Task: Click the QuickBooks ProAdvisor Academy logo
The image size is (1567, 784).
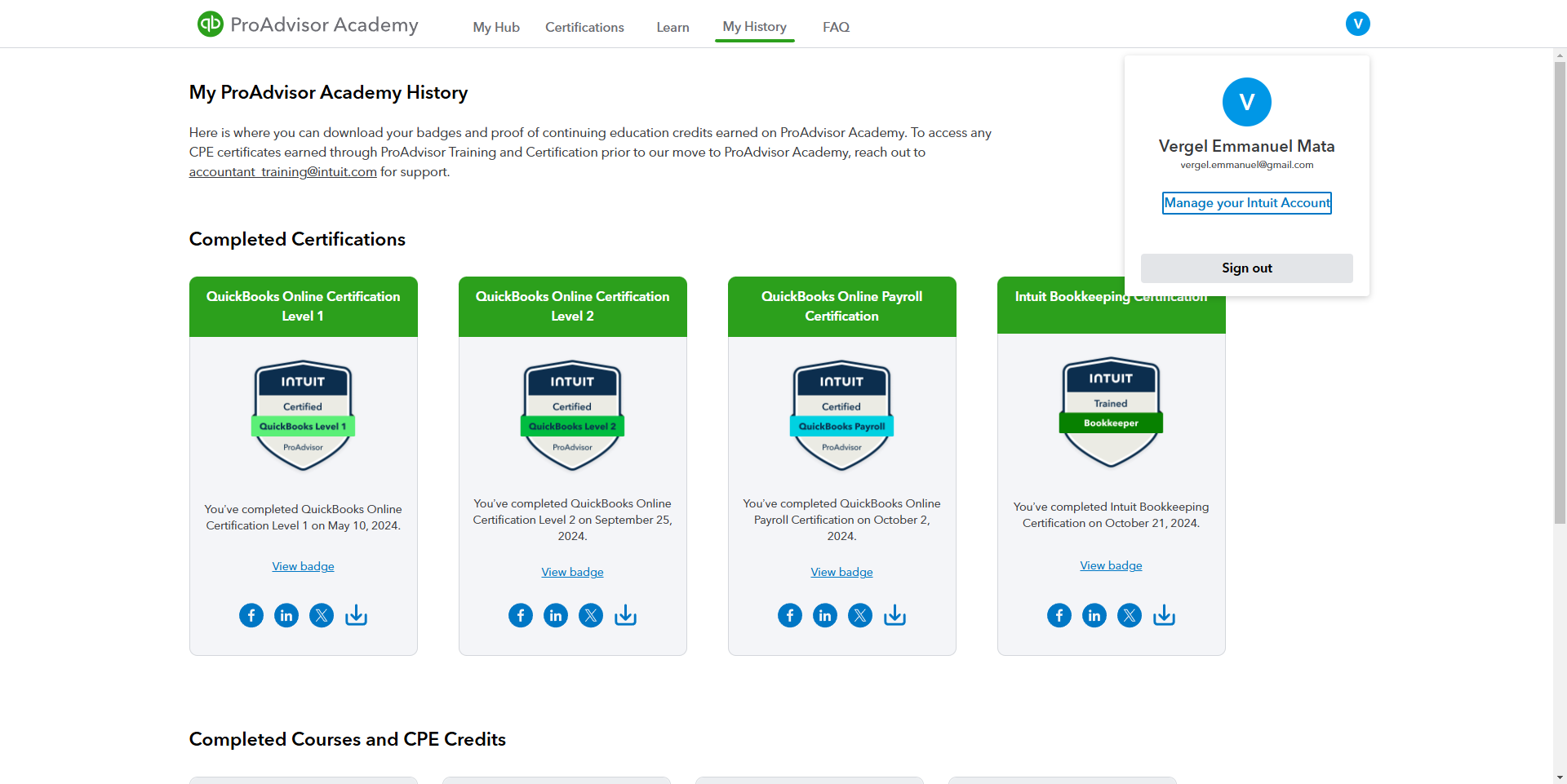Action: [x=308, y=24]
